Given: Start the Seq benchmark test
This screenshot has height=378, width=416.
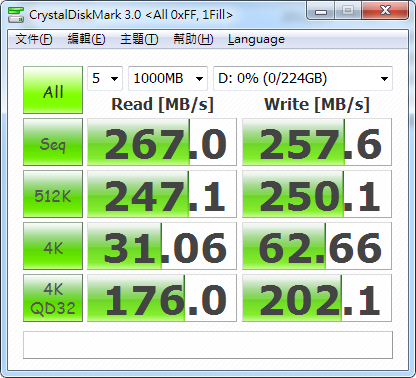Looking at the screenshot, I should click(53, 142).
